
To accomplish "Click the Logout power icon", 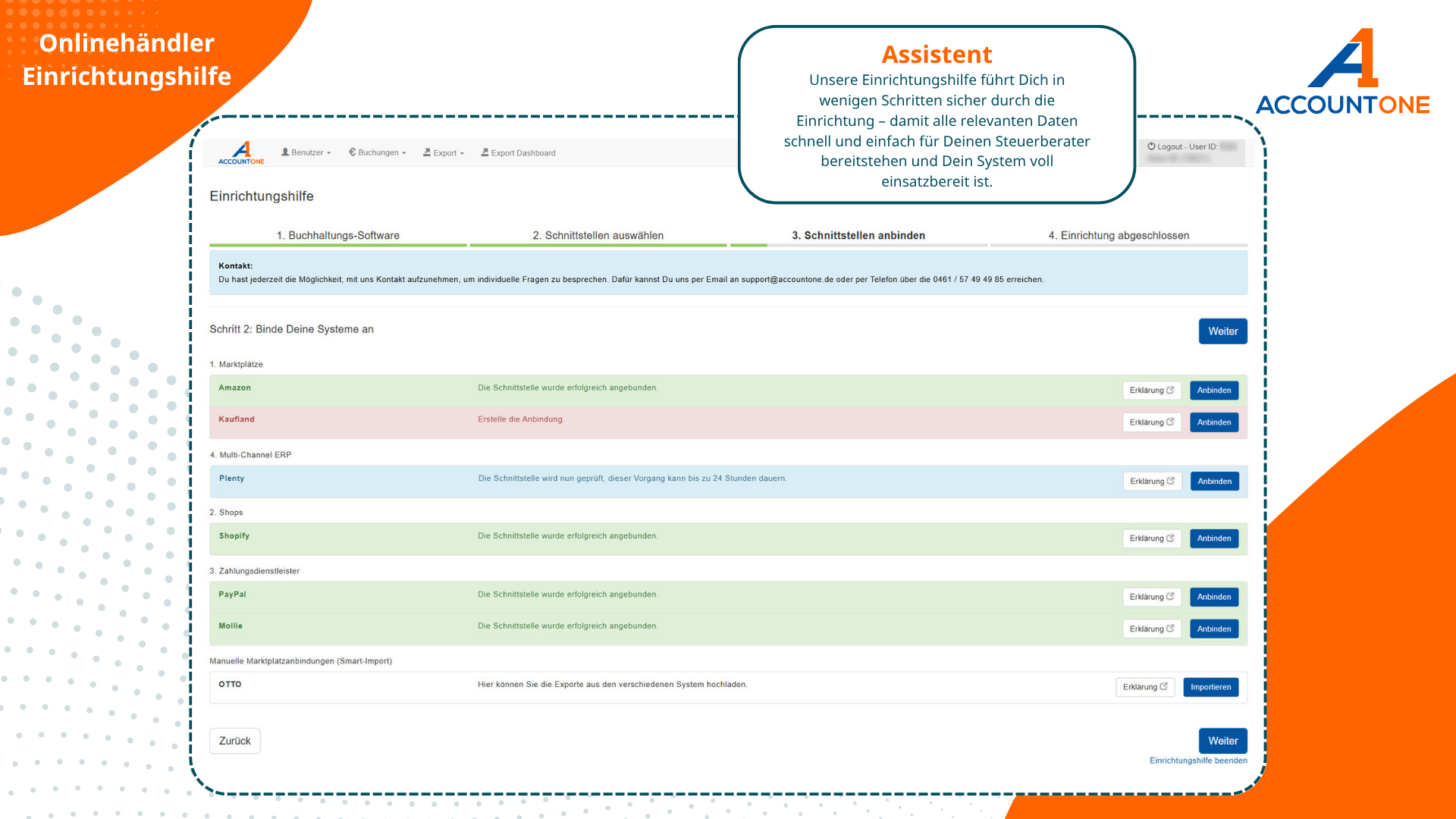I will 1151,146.
